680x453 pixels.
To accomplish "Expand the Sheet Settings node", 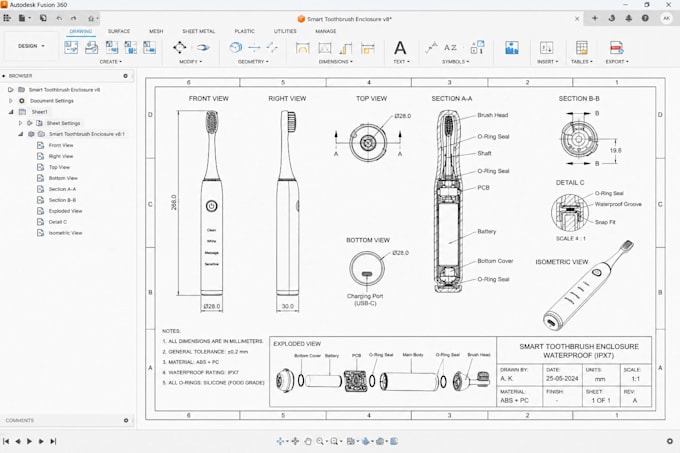I will 20,123.
